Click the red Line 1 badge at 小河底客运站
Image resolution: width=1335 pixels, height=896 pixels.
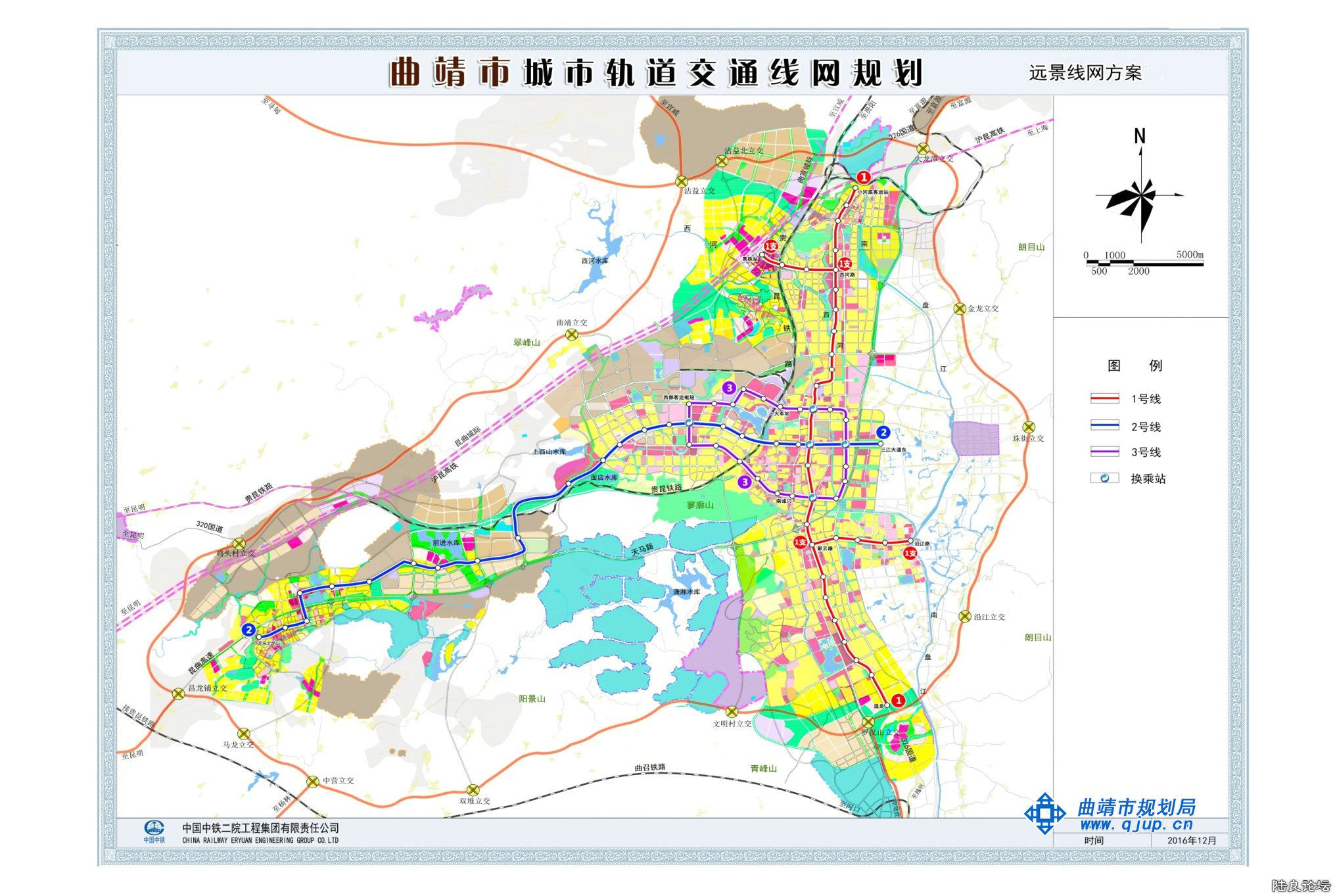[x=863, y=177]
